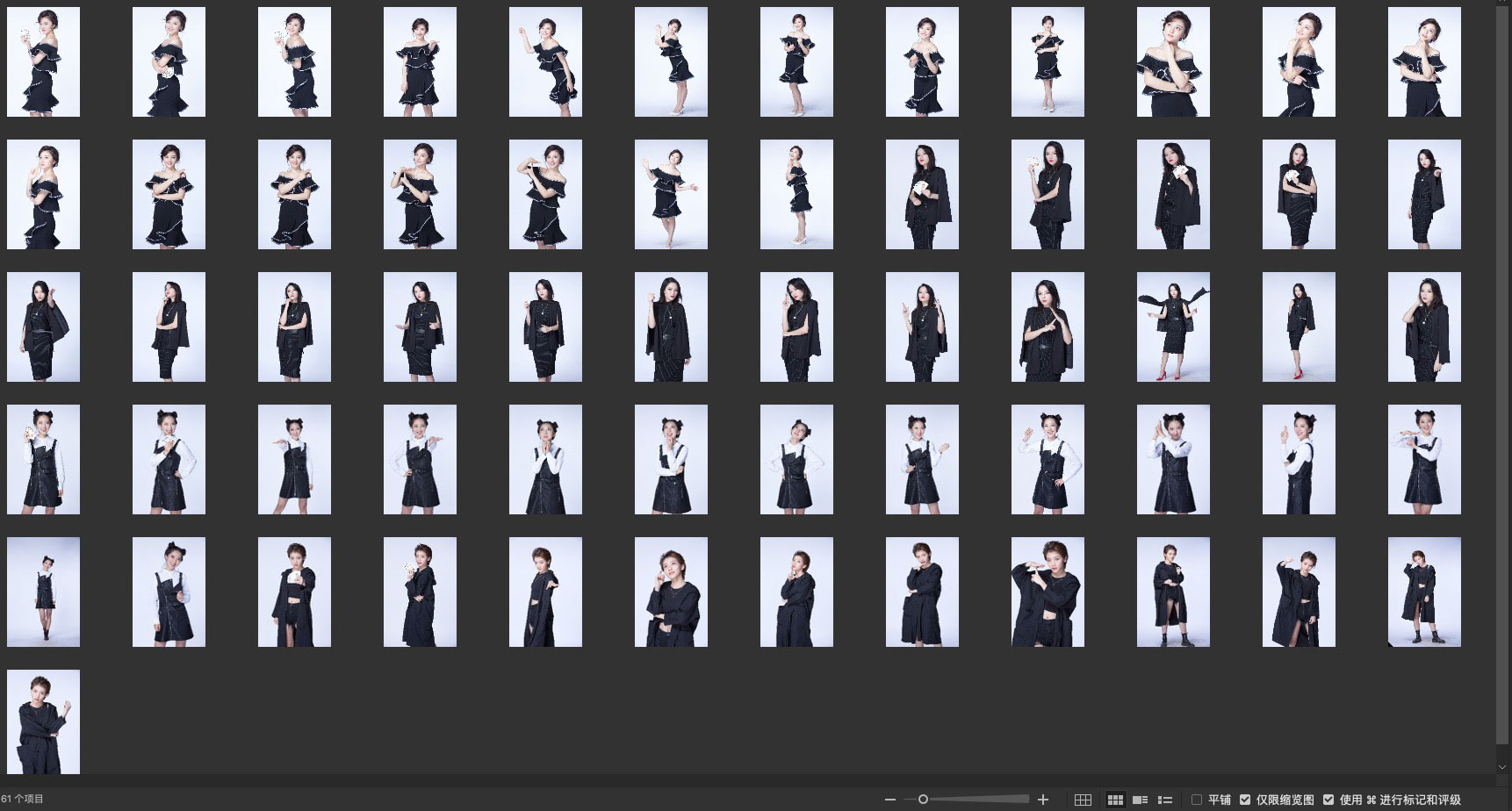The image size is (1512, 811).
Task: Click the thumbnail size slider handle
Action: (923, 800)
